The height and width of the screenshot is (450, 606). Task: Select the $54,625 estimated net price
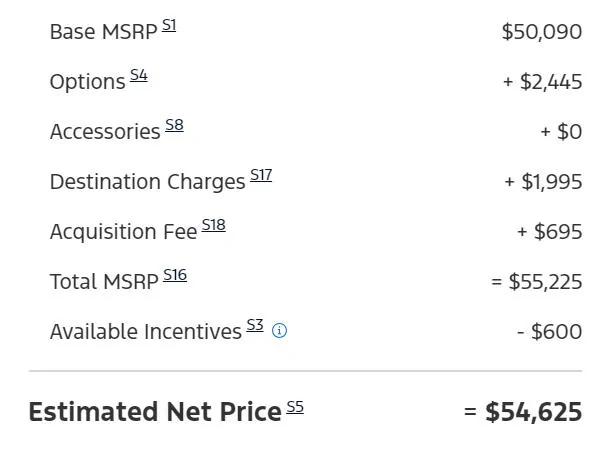(x=533, y=412)
